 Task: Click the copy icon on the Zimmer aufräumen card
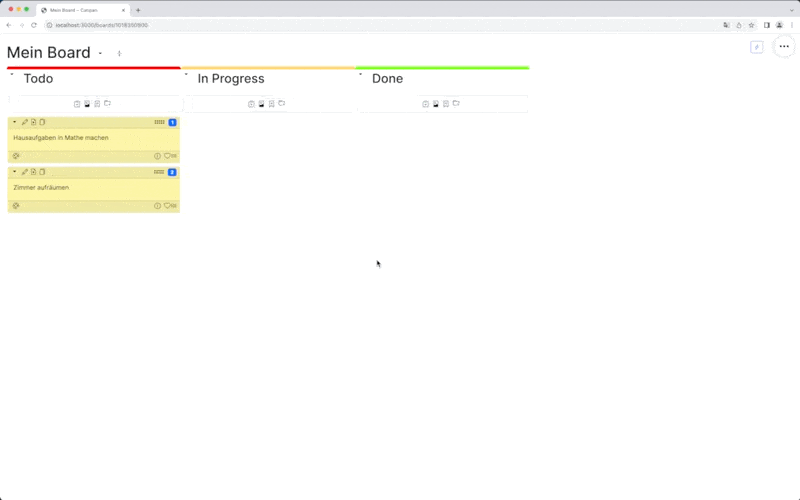42,172
